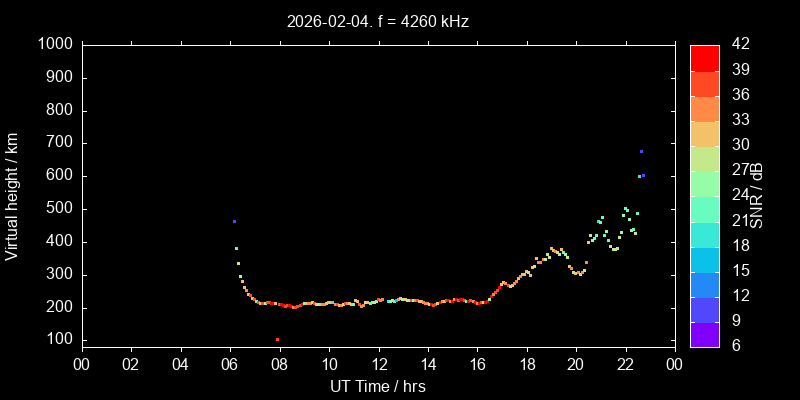This screenshot has width=800, height=400.
Task: Click the '500' tick on the height axis
Action: (59, 209)
